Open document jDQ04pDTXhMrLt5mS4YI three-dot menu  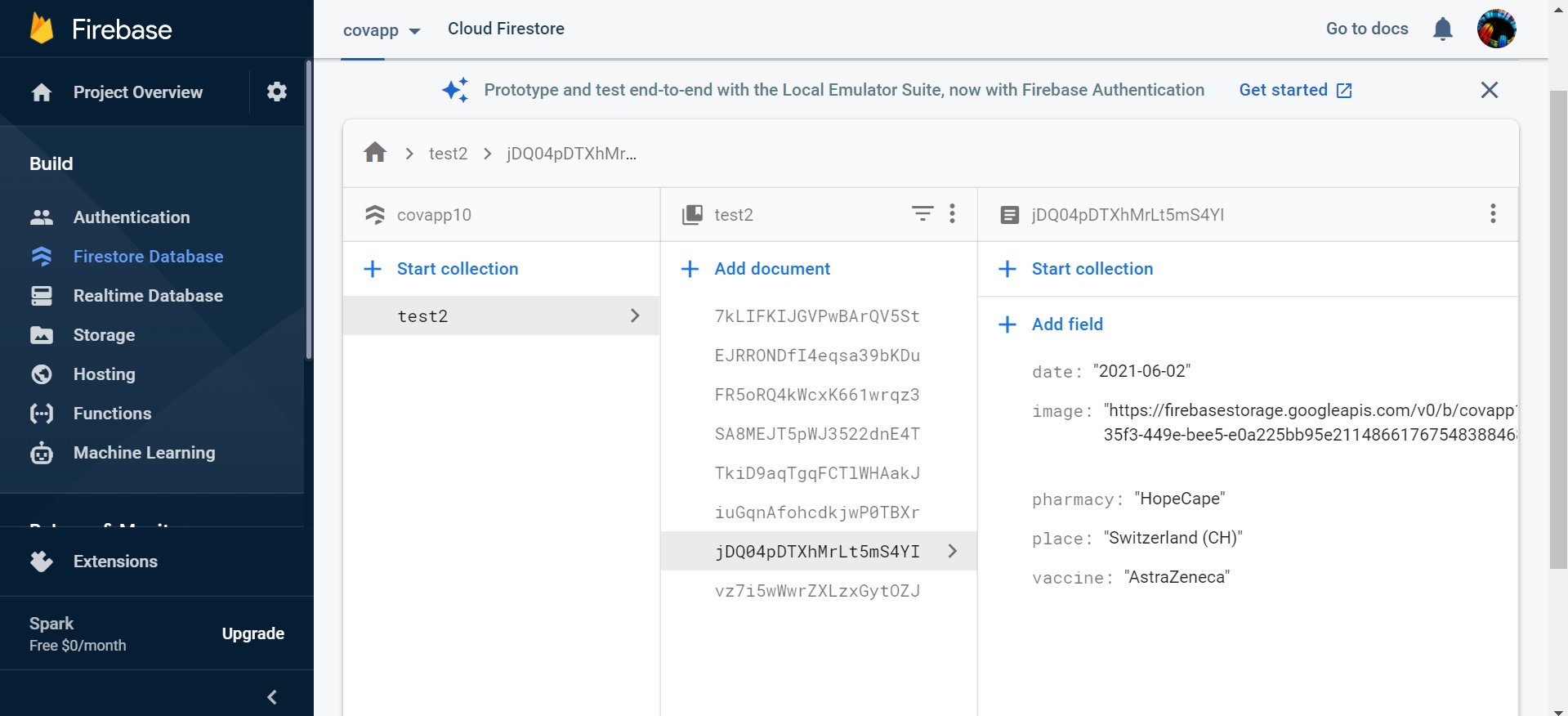click(x=1493, y=214)
